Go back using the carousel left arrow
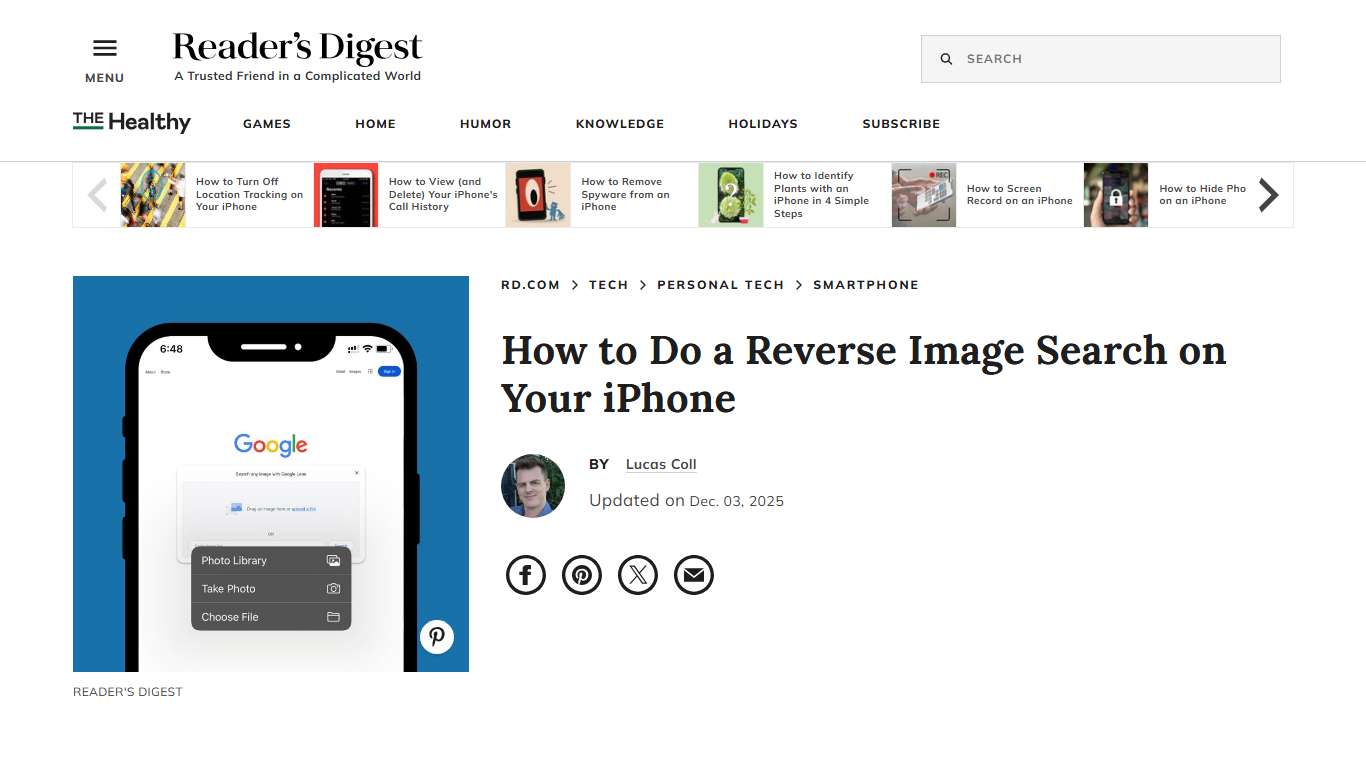 [x=97, y=194]
